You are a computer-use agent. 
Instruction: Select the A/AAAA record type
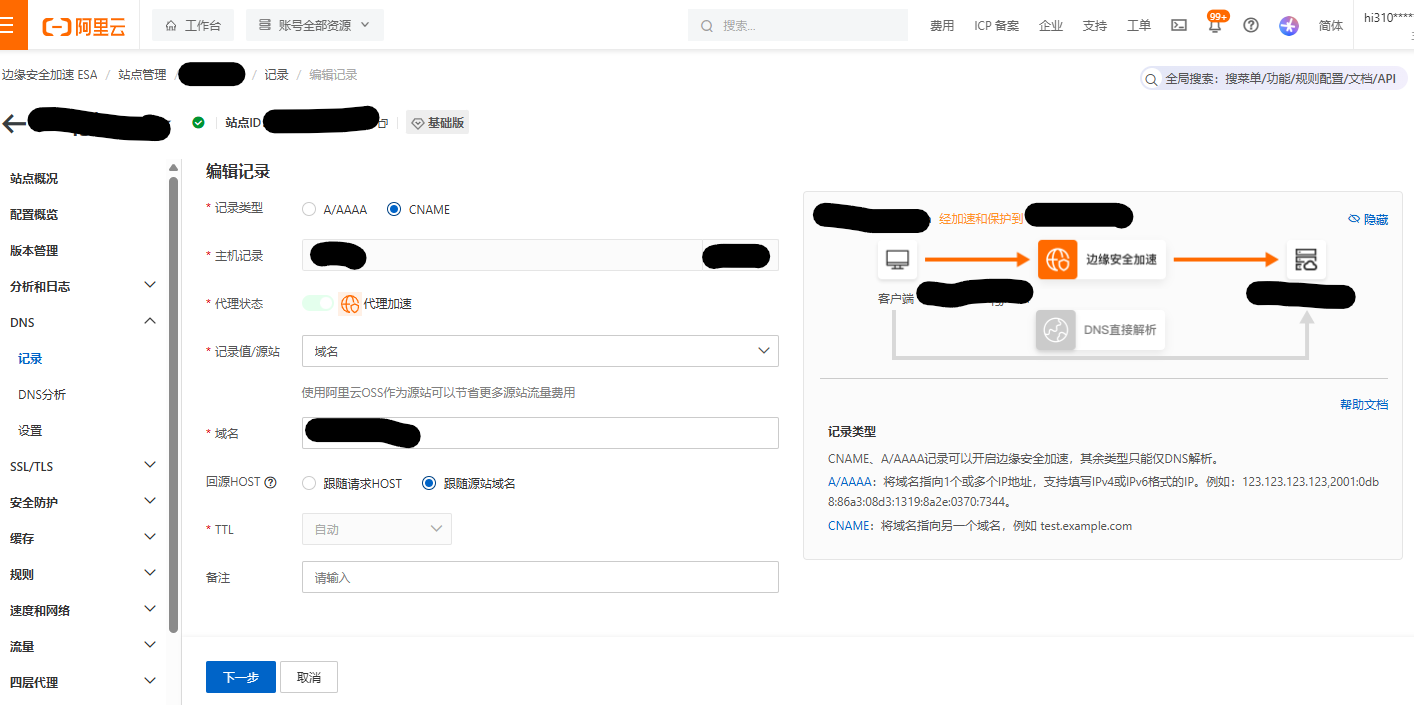(309, 210)
